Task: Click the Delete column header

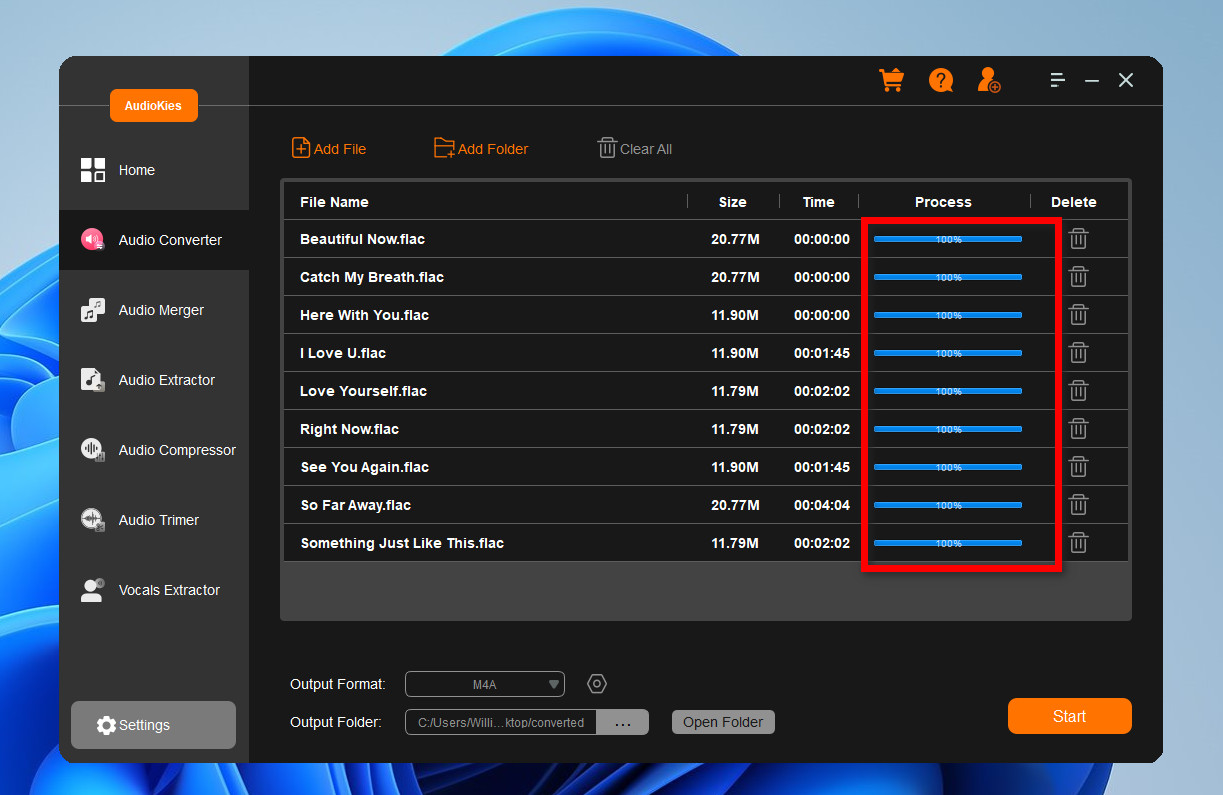Action: (1074, 202)
